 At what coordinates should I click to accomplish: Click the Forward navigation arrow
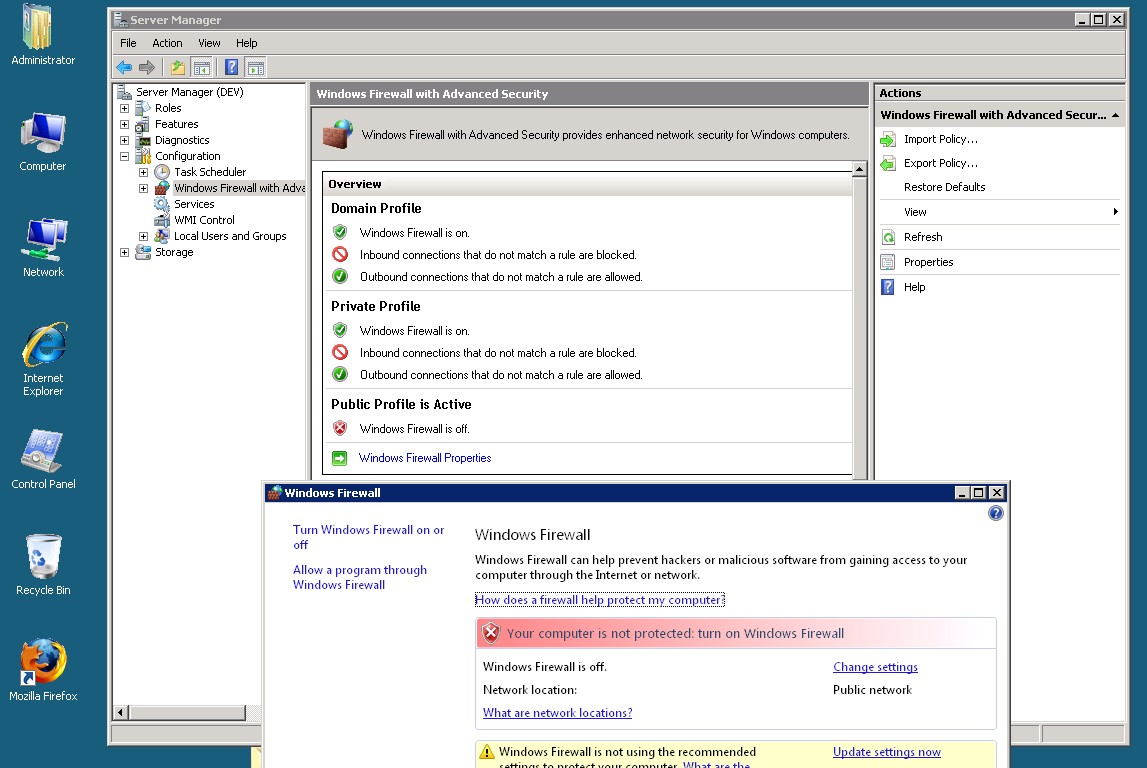(x=145, y=67)
